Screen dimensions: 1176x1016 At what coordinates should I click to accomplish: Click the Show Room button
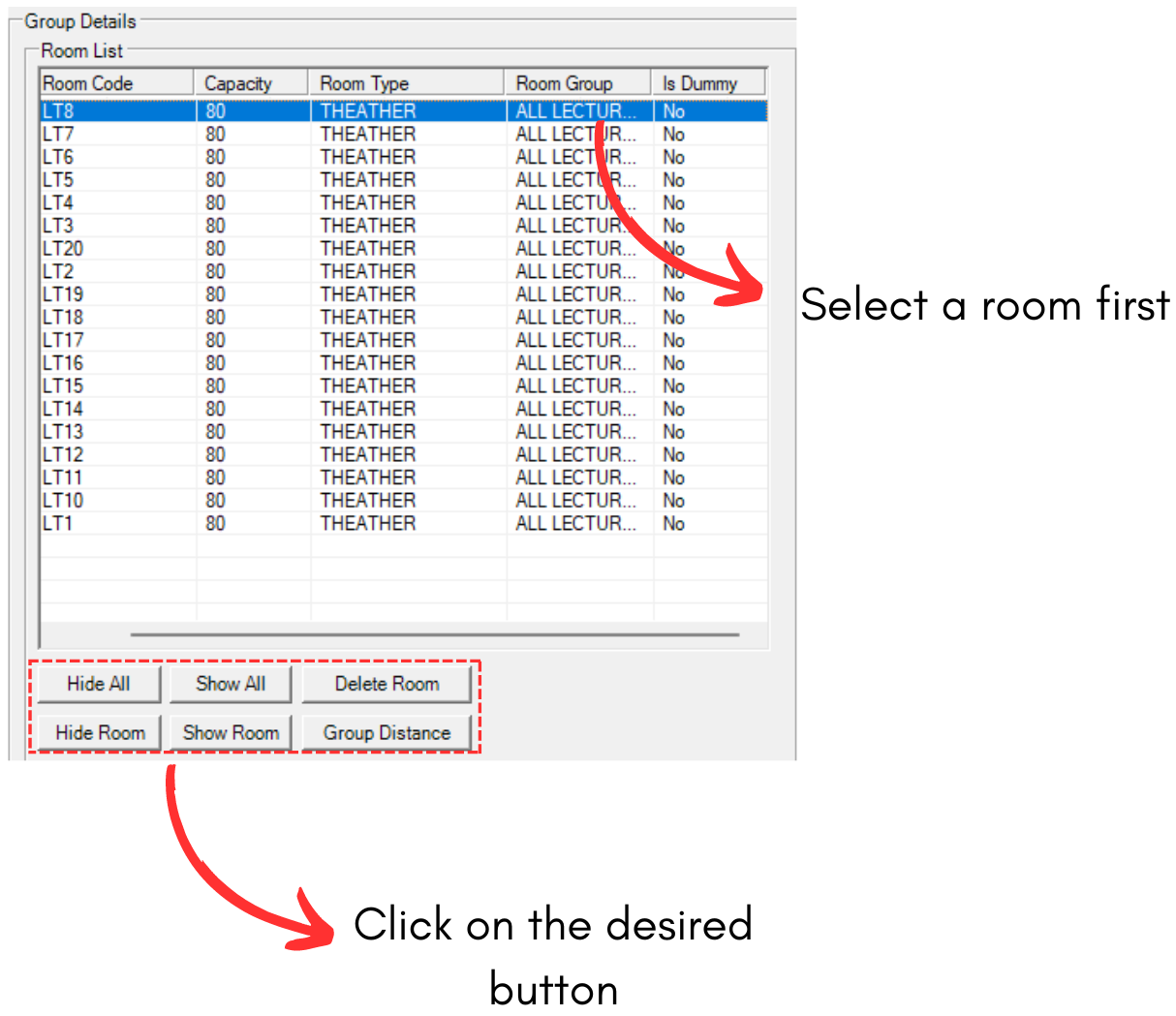pos(231,733)
